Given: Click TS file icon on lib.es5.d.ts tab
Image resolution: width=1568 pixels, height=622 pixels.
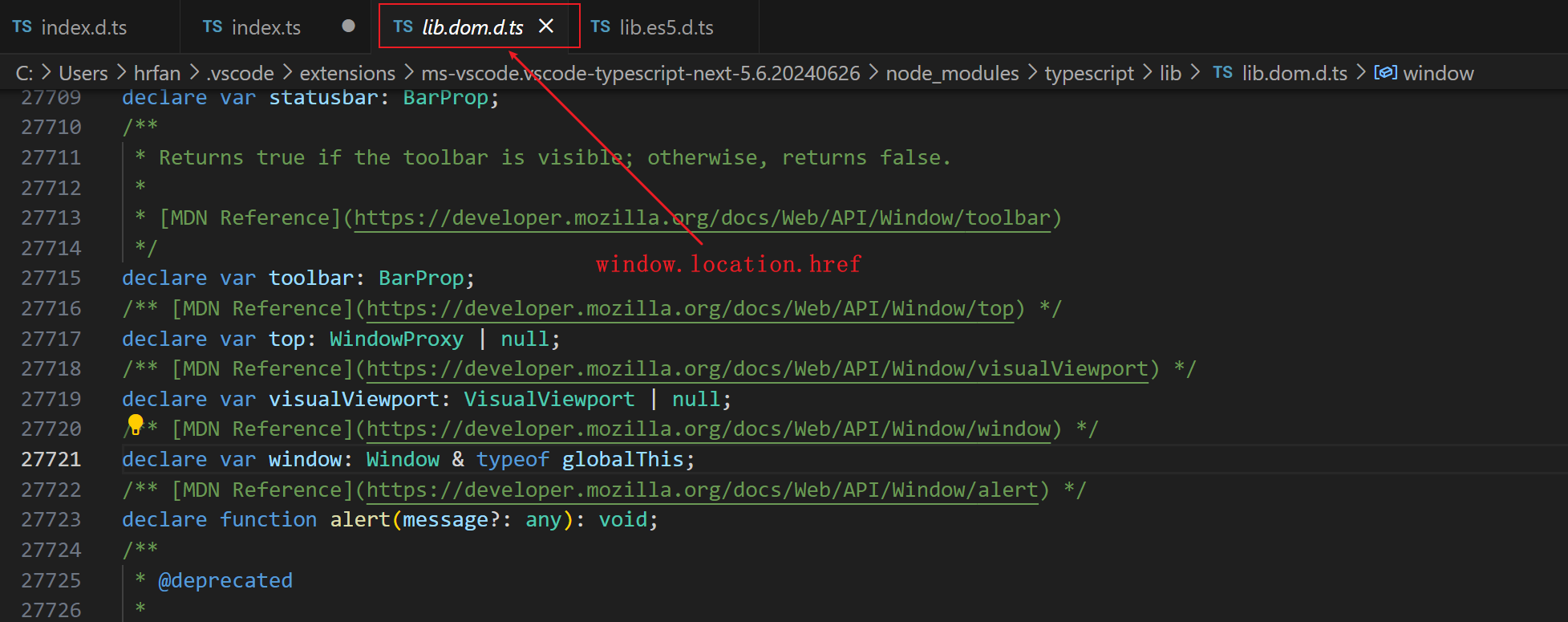Looking at the screenshot, I should point(601,26).
